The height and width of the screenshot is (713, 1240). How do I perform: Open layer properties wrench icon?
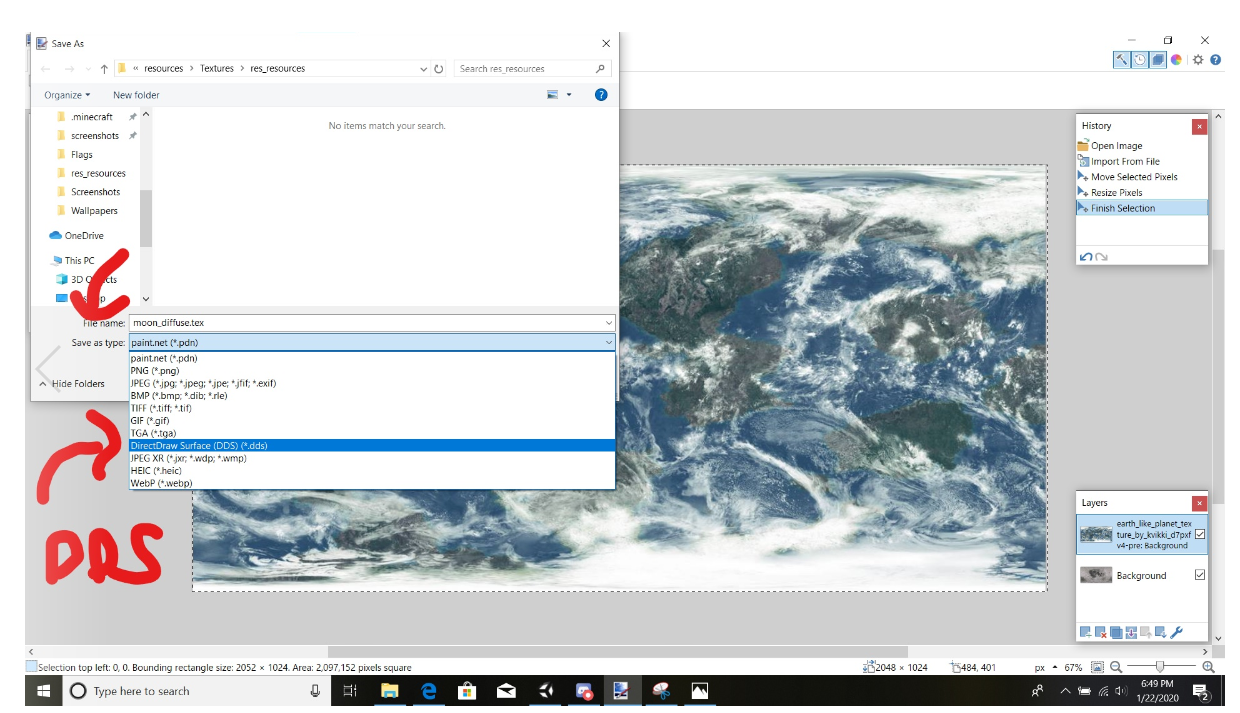pos(1176,632)
